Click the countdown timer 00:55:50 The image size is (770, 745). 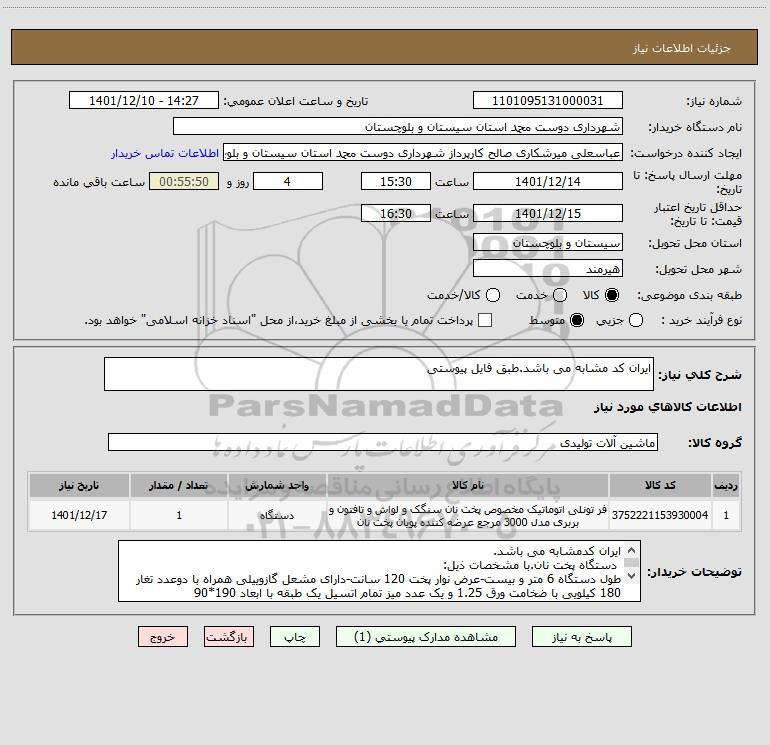coord(184,181)
